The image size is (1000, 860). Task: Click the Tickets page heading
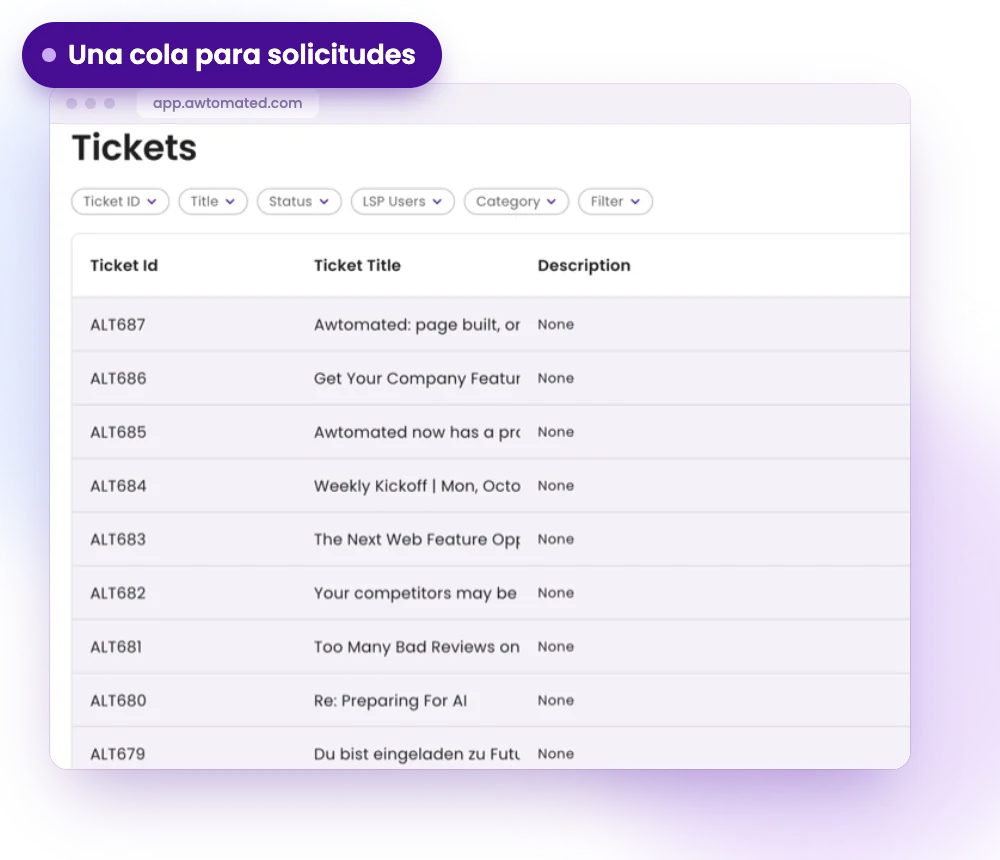tap(135, 147)
